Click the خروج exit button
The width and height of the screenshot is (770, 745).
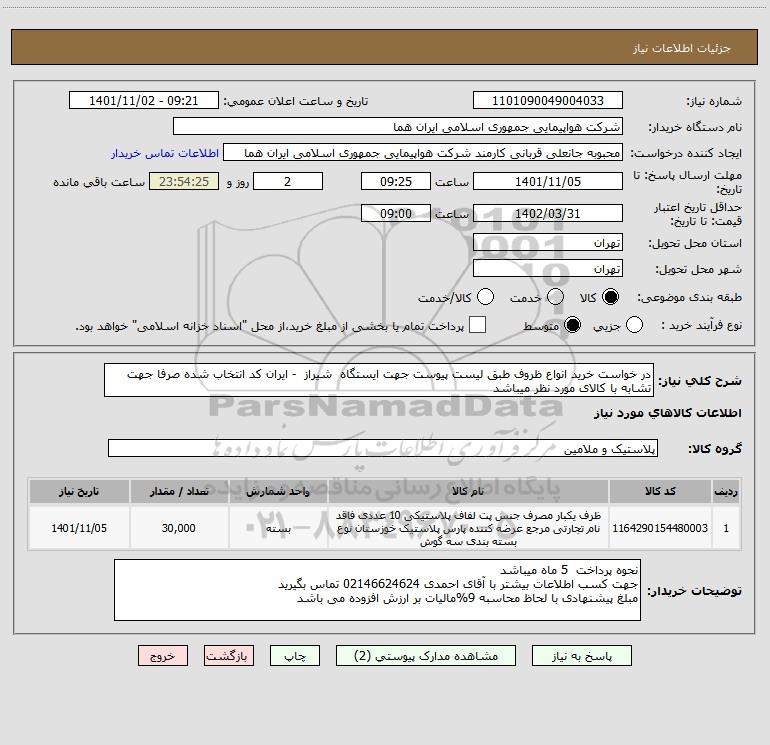(163, 656)
